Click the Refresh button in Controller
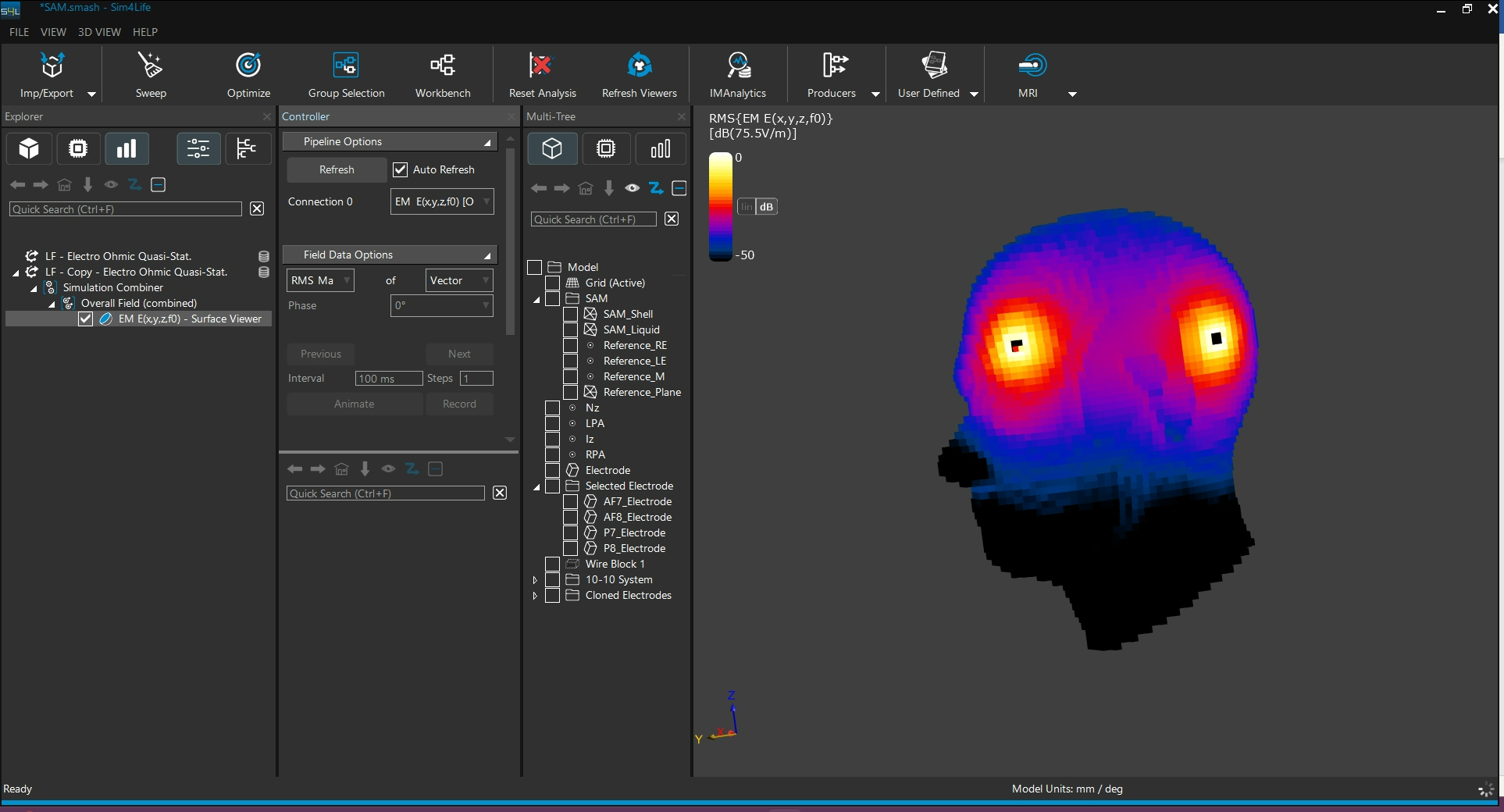The image size is (1504, 812). click(x=337, y=169)
